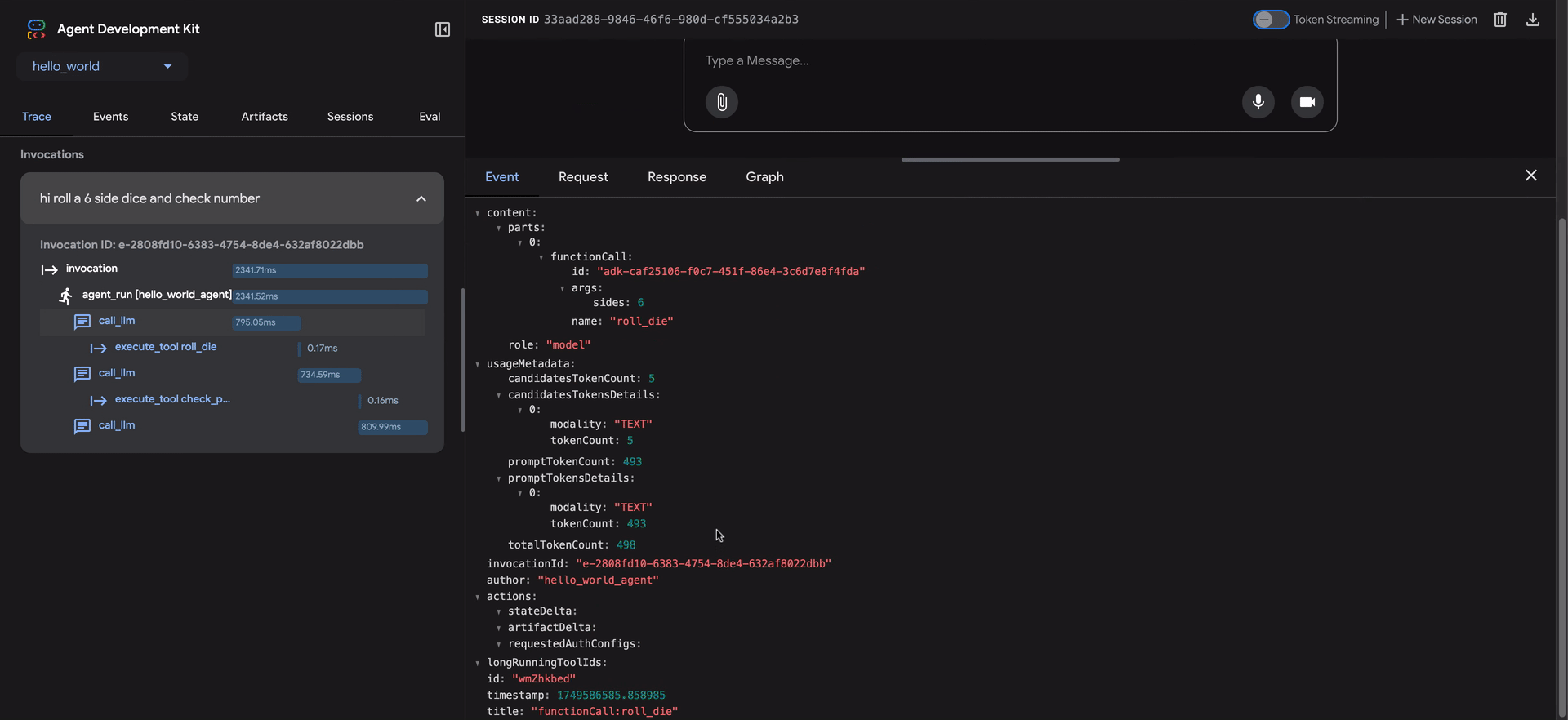Collapse the usageMetadata tree node
The image size is (1568, 720).
tap(478, 364)
